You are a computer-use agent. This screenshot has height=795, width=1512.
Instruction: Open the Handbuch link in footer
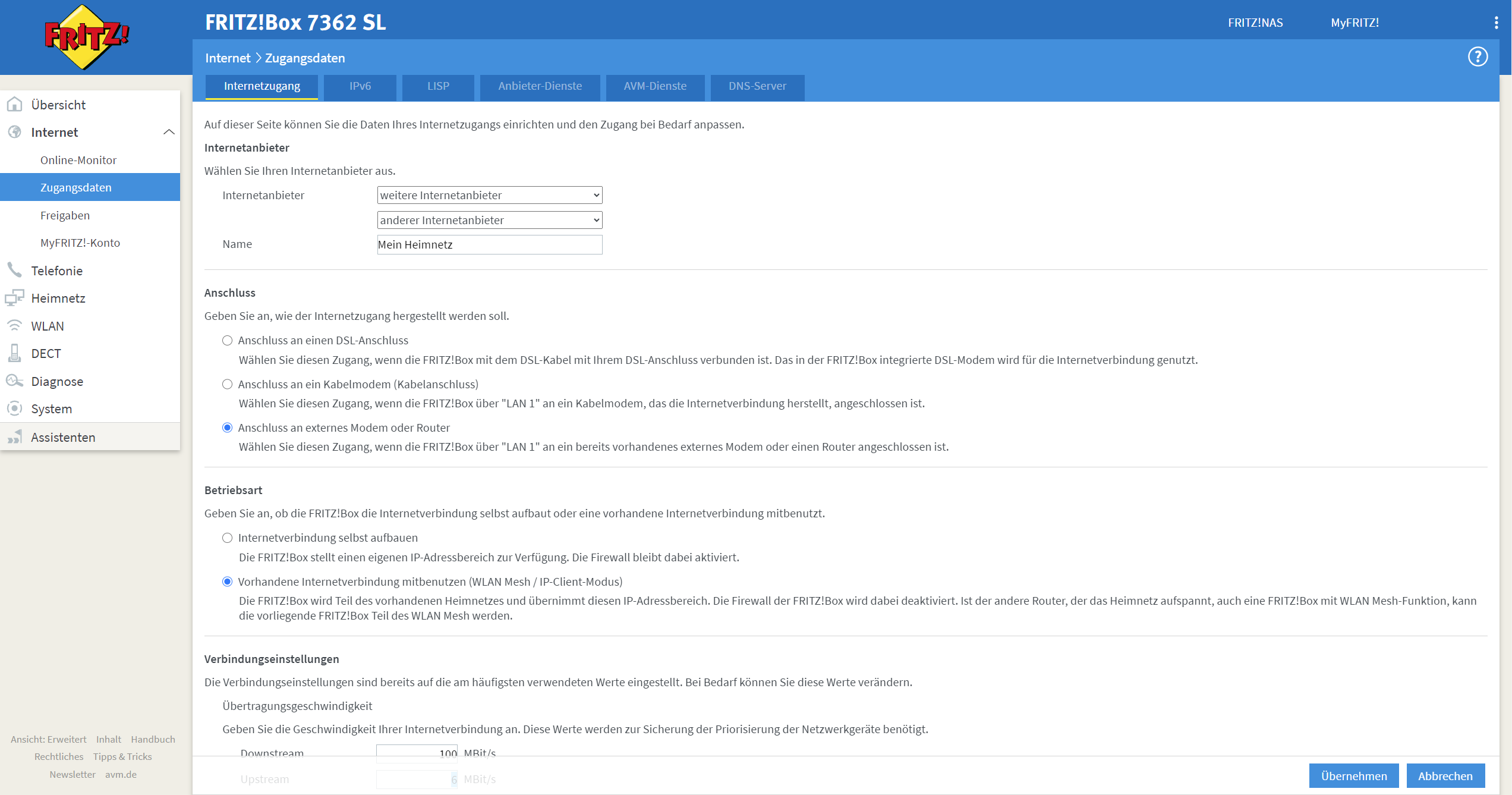153,739
